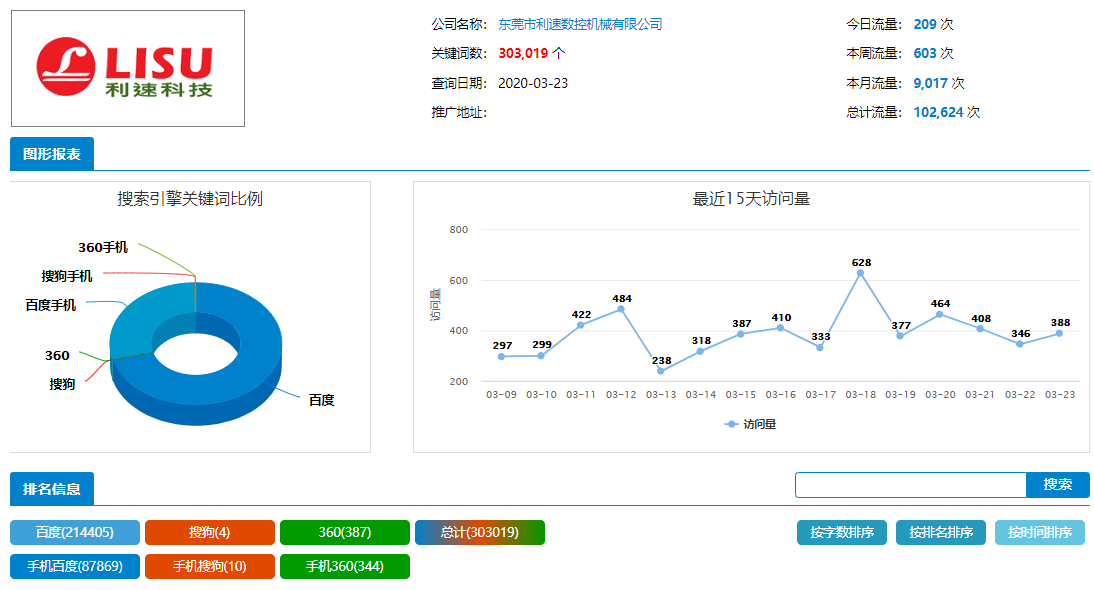The image size is (1094, 590).
Task: Click the 03-20 data point with value 464
Action: coord(940,314)
